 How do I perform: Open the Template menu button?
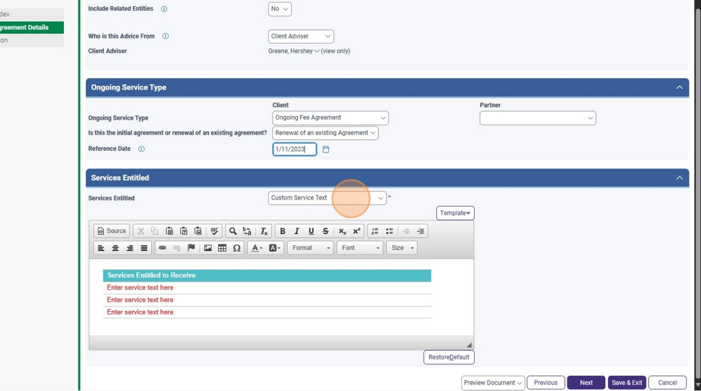point(455,213)
